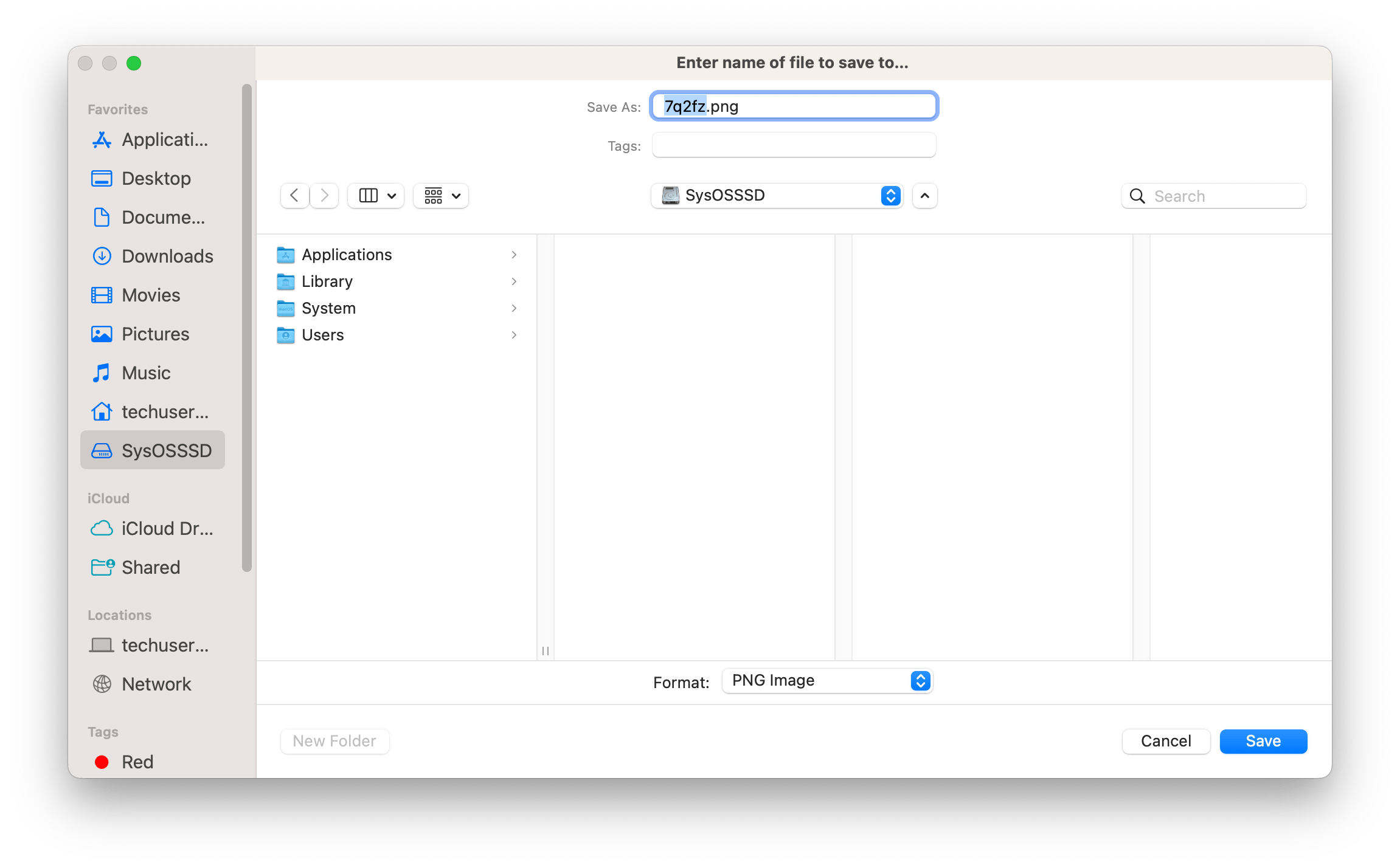The width and height of the screenshot is (1400, 868).
Task: Open Network under Locations
Action: 156,684
